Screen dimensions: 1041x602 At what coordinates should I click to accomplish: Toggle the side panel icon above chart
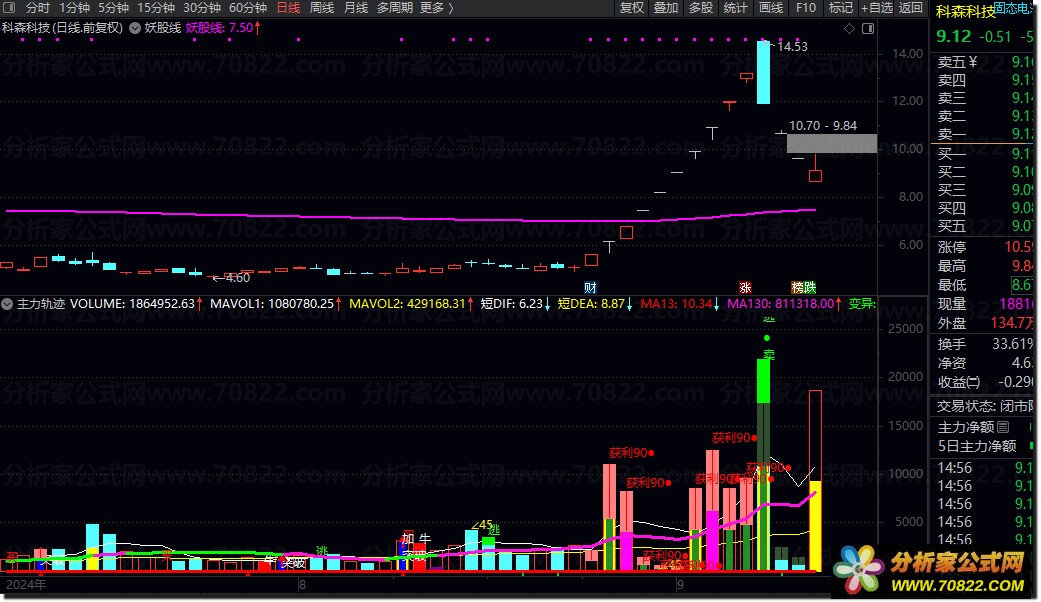(x=868, y=29)
